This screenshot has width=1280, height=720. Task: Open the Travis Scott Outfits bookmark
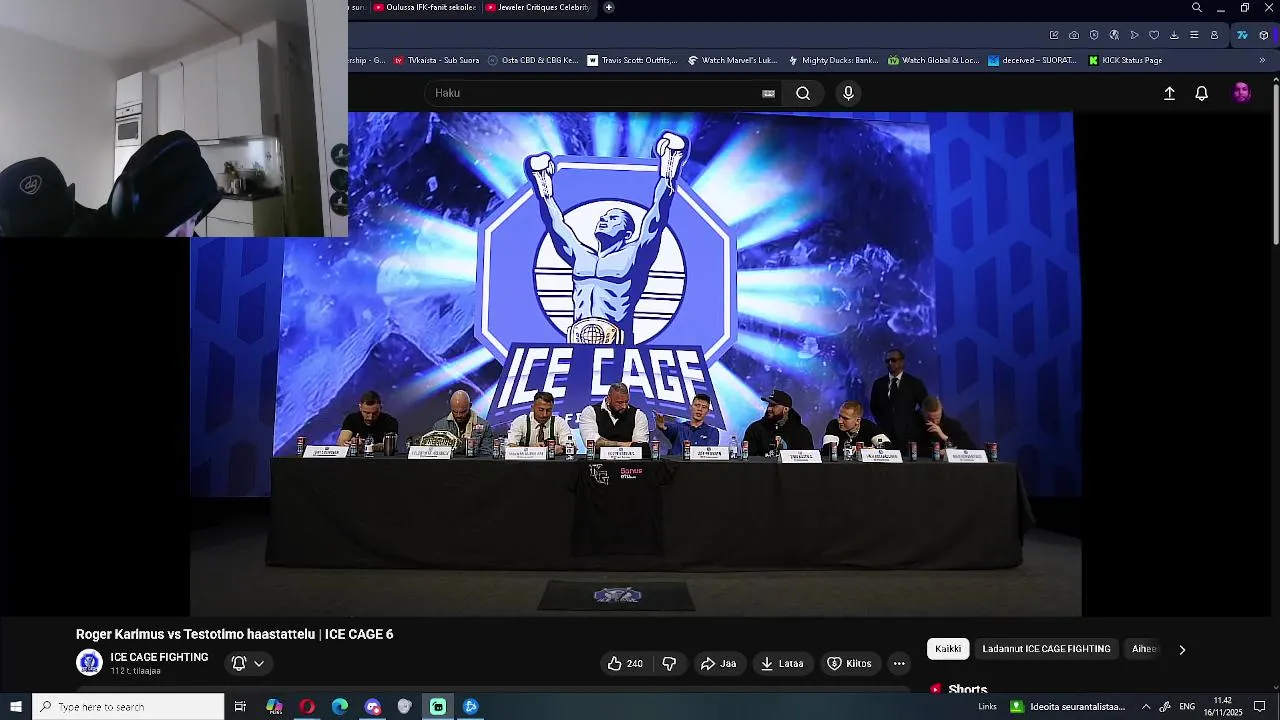632,60
